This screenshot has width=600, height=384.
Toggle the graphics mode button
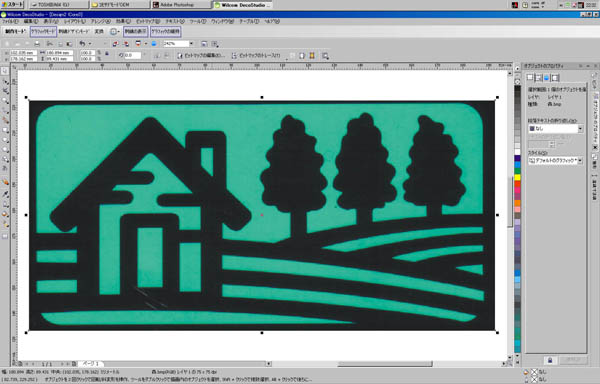43,31
